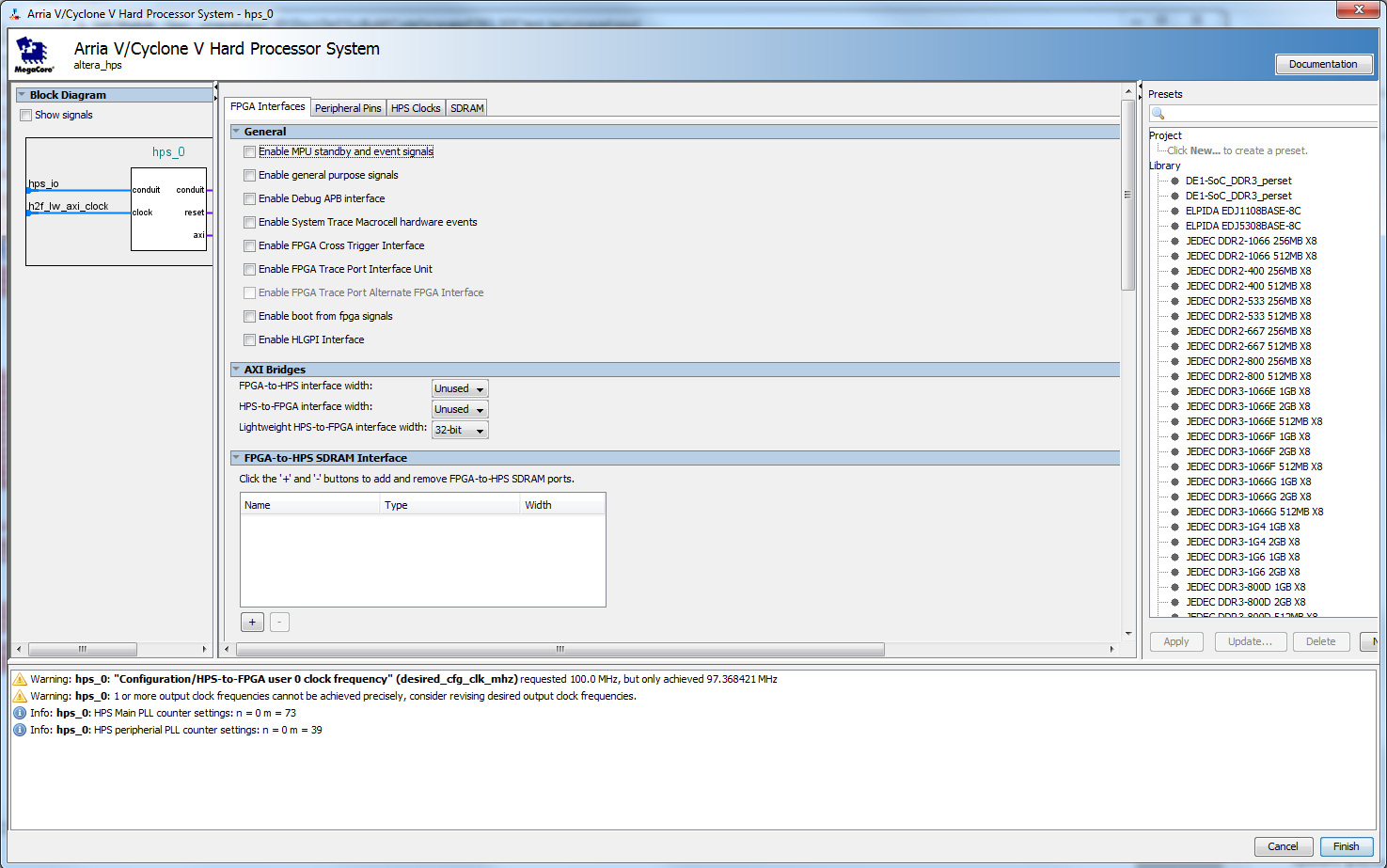The width and height of the screenshot is (1387, 868).
Task: Tick the Enable HLGPI Interface checkbox
Action: tap(249, 339)
